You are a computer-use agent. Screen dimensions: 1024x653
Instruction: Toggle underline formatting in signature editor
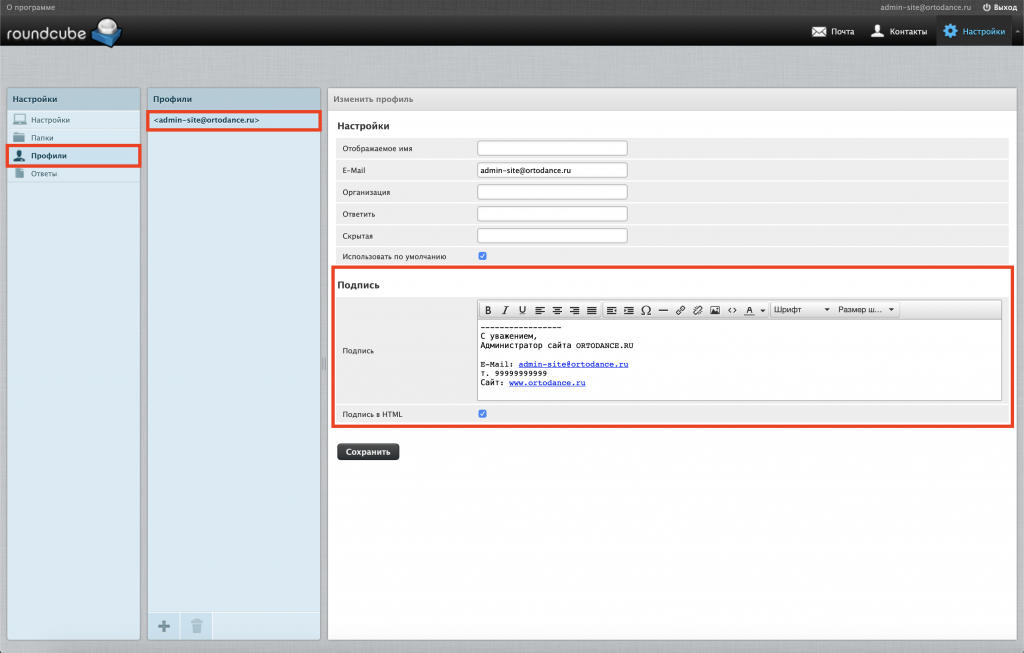(x=522, y=310)
